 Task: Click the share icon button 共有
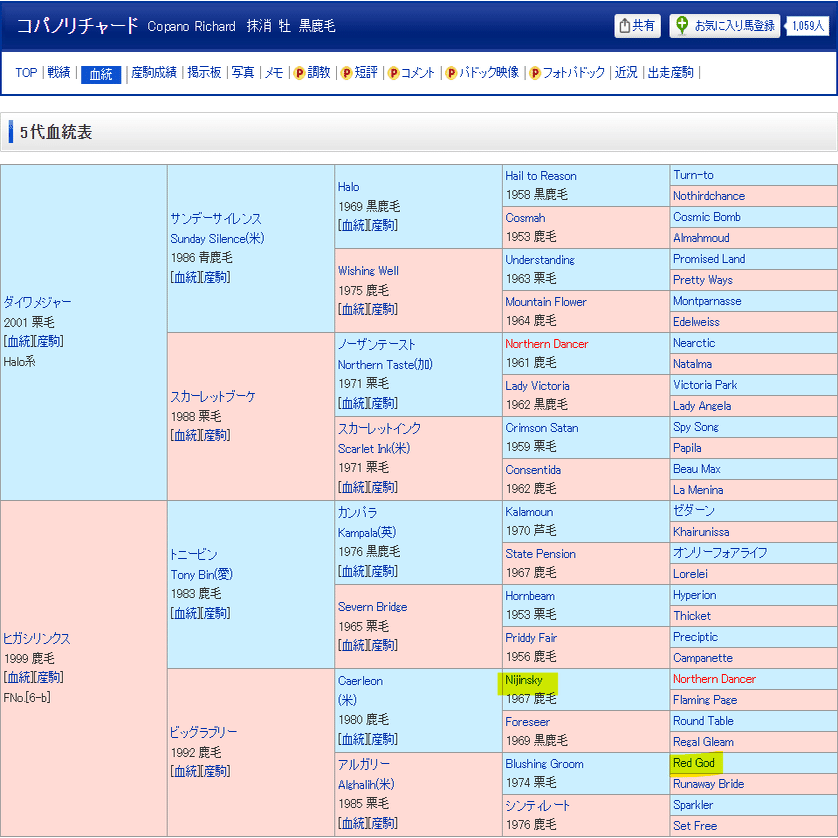[637, 26]
